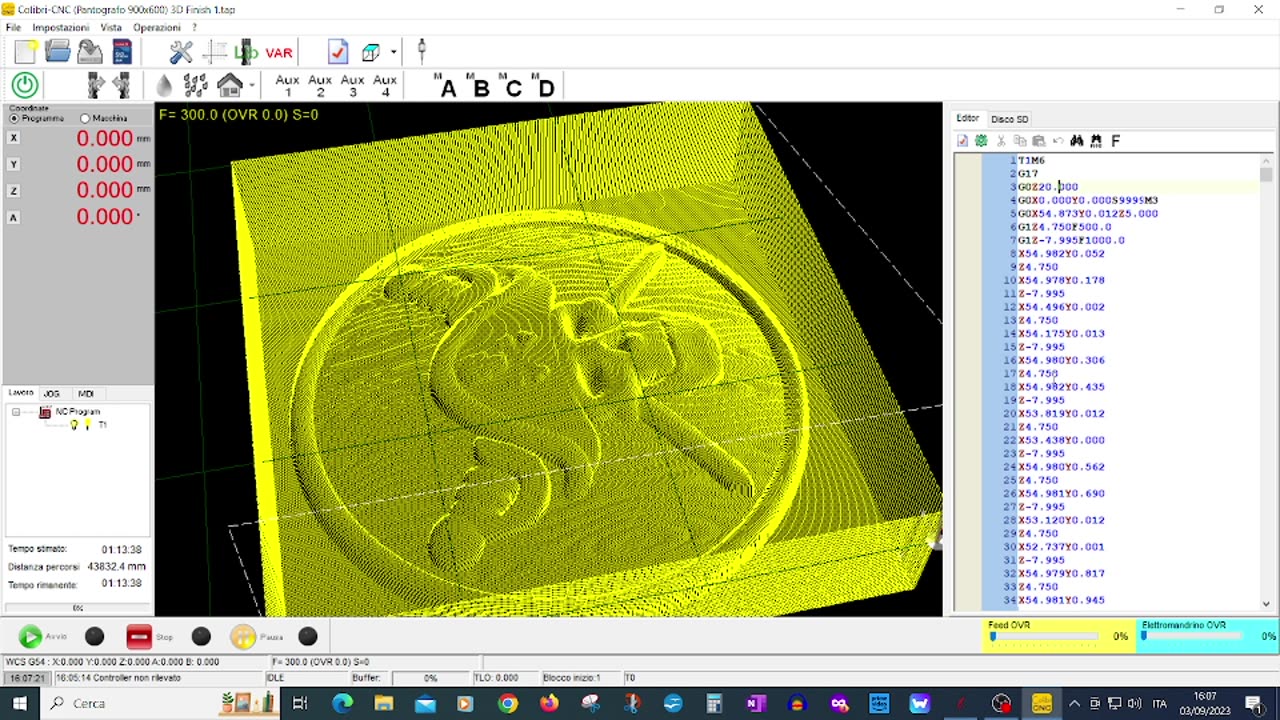Click the A axis label button

[x=14, y=216]
